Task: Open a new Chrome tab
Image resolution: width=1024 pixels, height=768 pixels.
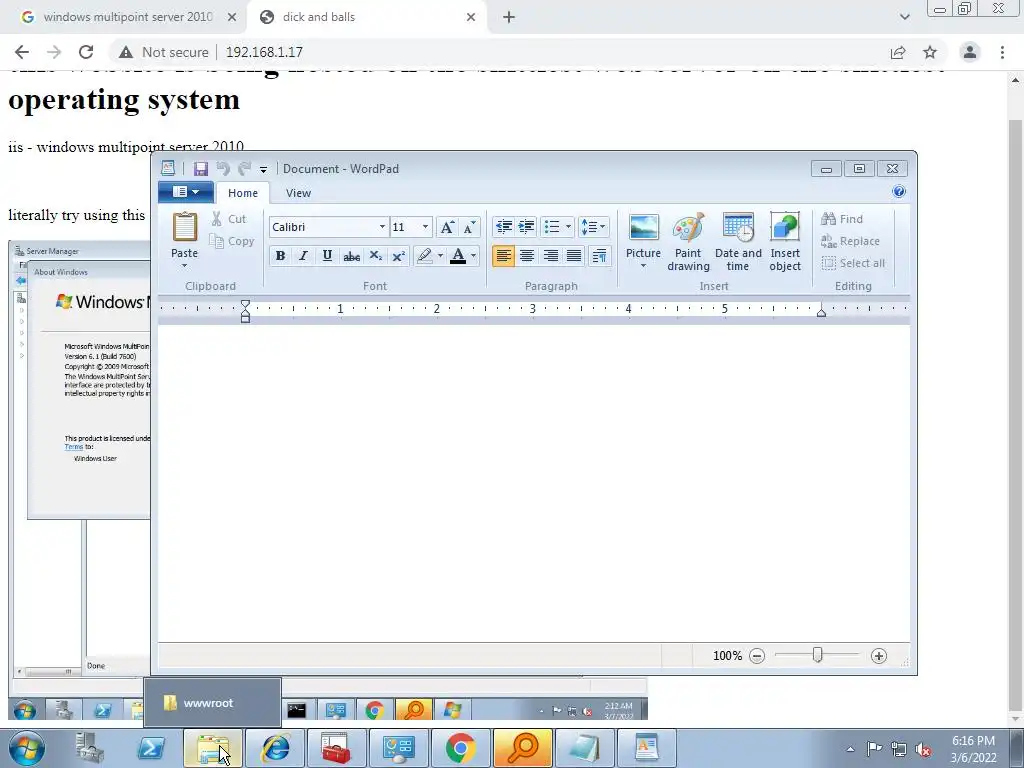Action: pyautogui.click(x=509, y=18)
